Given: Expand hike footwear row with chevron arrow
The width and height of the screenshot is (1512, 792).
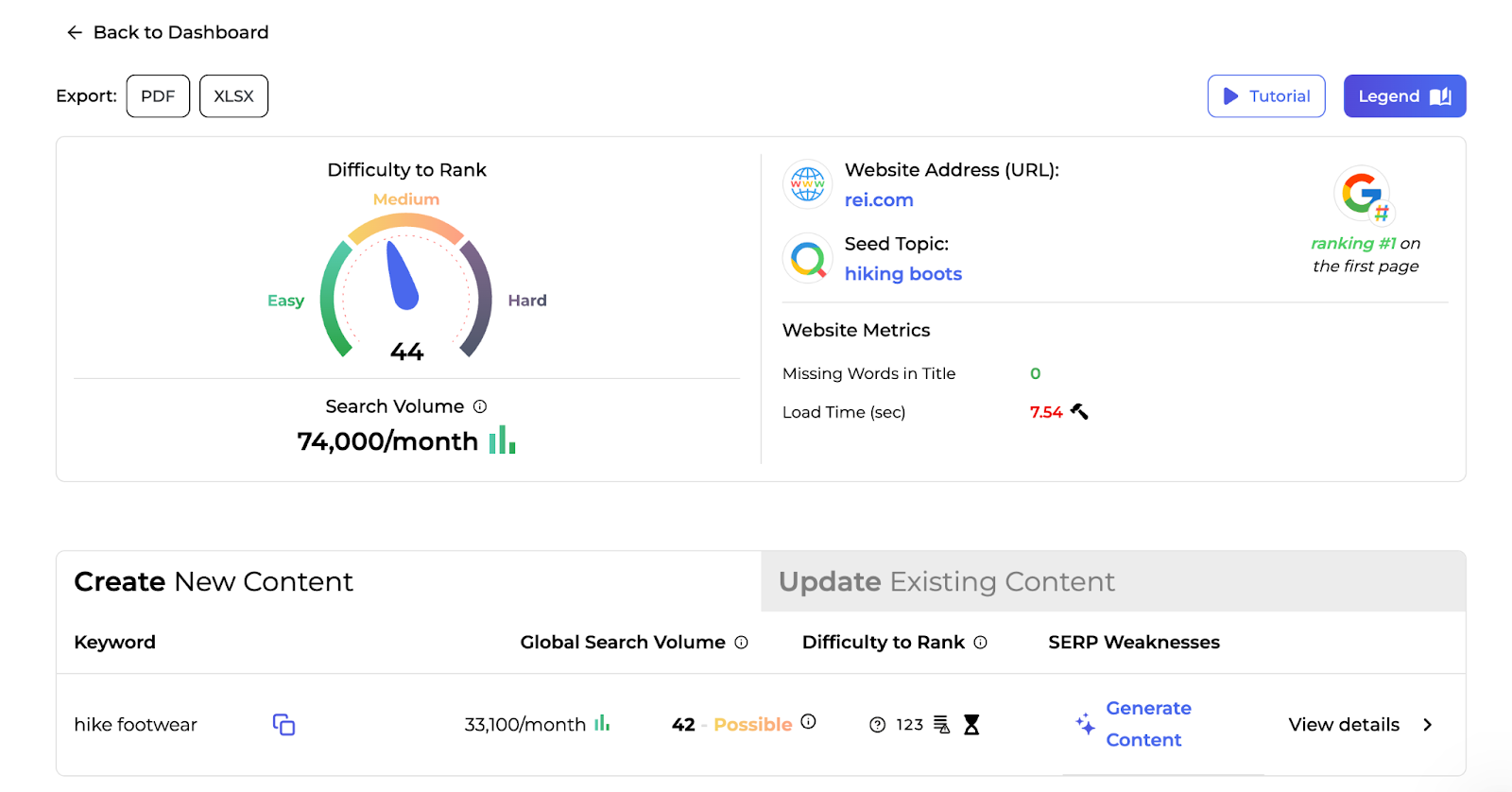Looking at the screenshot, I should click(x=1427, y=725).
